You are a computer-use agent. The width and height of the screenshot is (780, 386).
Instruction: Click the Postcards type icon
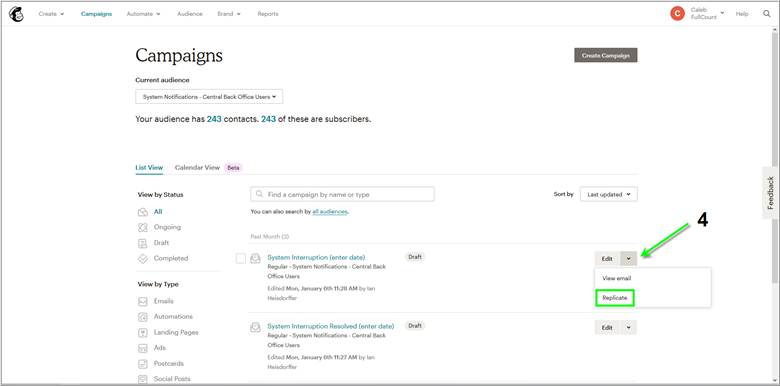pyautogui.click(x=143, y=364)
